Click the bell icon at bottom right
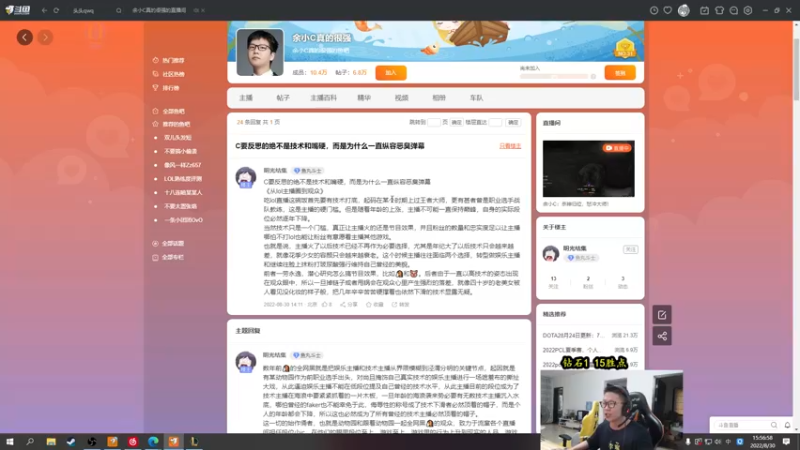The height and width of the screenshot is (450, 800). pyautogui.click(x=787, y=425)
